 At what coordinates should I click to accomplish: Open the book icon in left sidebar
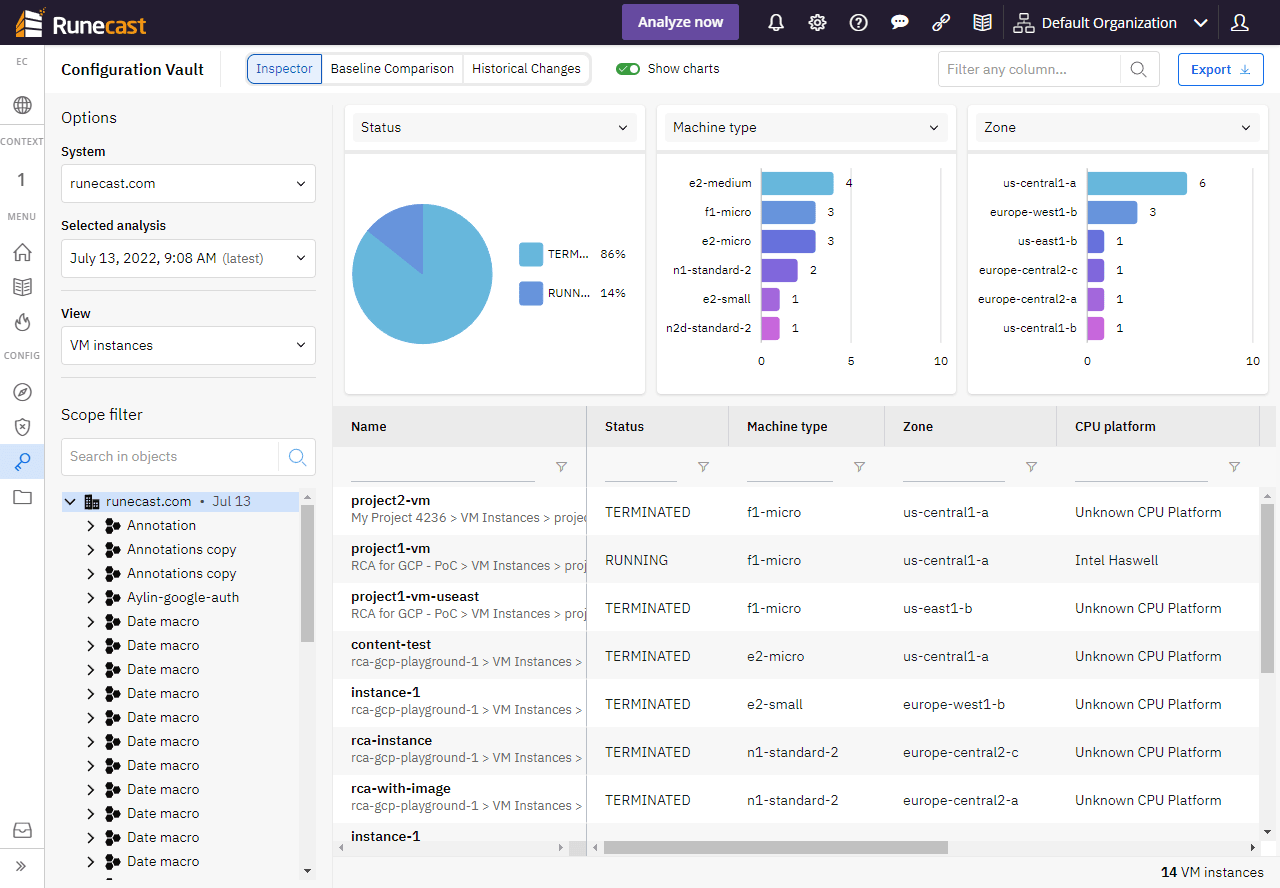tap(22, 287)
